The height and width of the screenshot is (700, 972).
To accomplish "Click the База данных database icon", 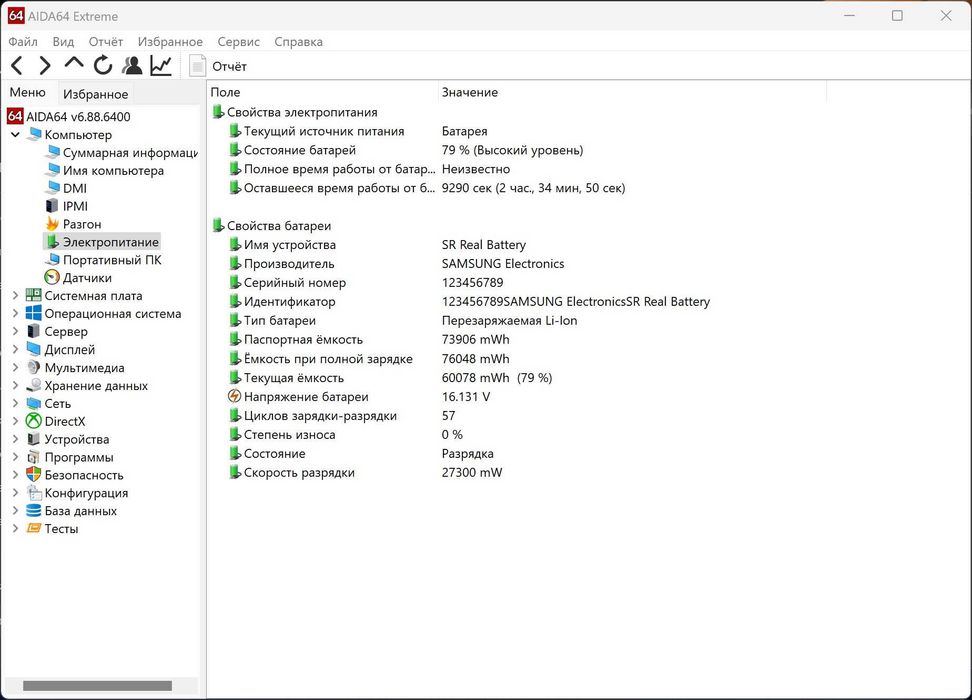I will point(33,511).
